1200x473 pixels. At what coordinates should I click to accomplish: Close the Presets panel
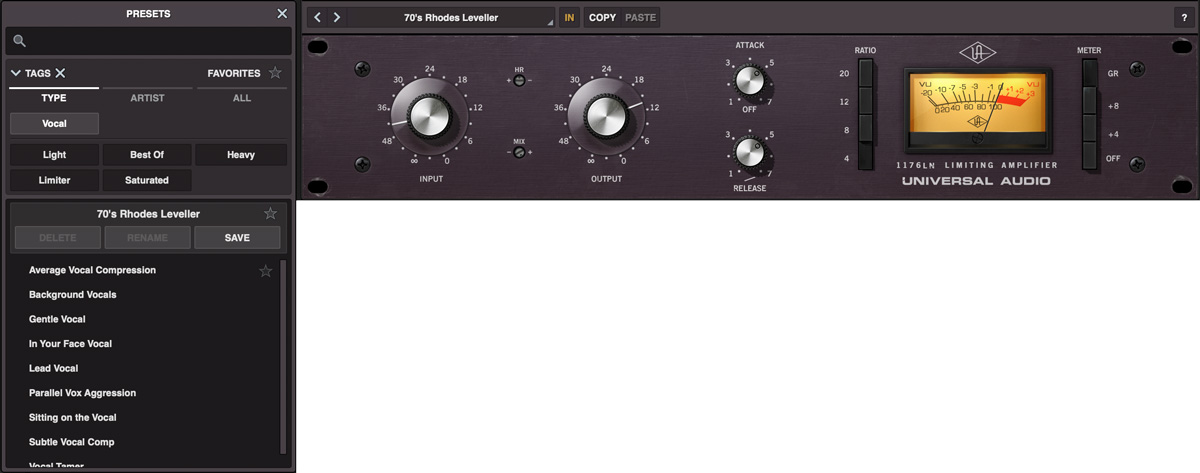coord(282,14)
